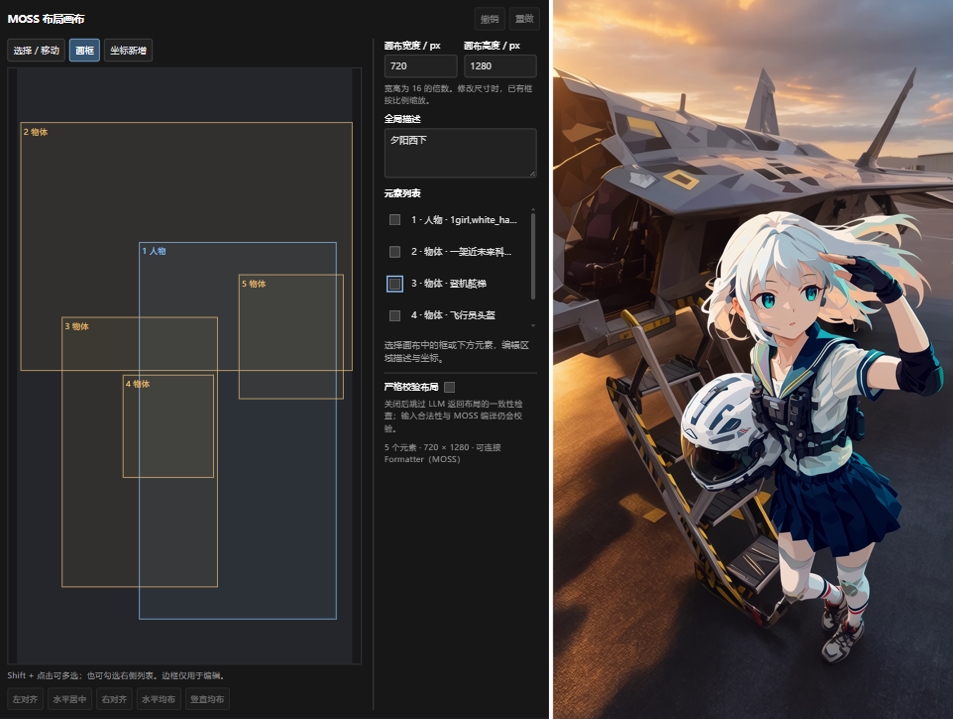This screenshot has width=953, height=719.
Task: Focus the 画布高度 field showing 1280
Action: 500,66
